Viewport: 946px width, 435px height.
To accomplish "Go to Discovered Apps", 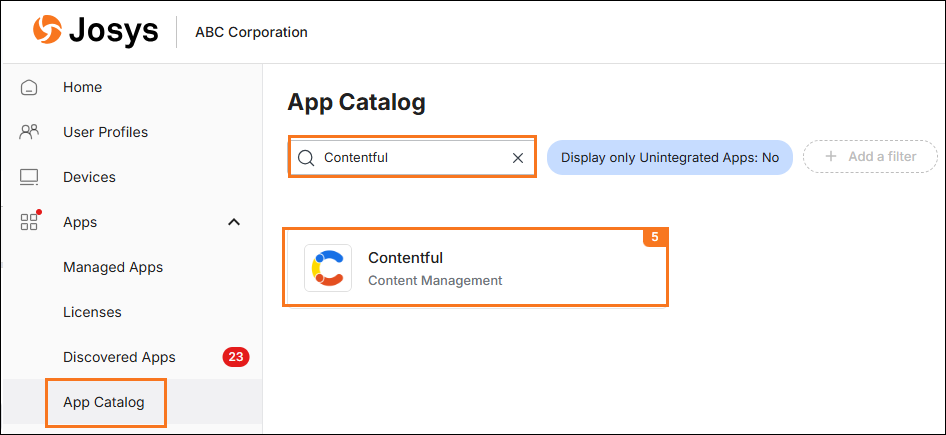I will pos(119,357).
